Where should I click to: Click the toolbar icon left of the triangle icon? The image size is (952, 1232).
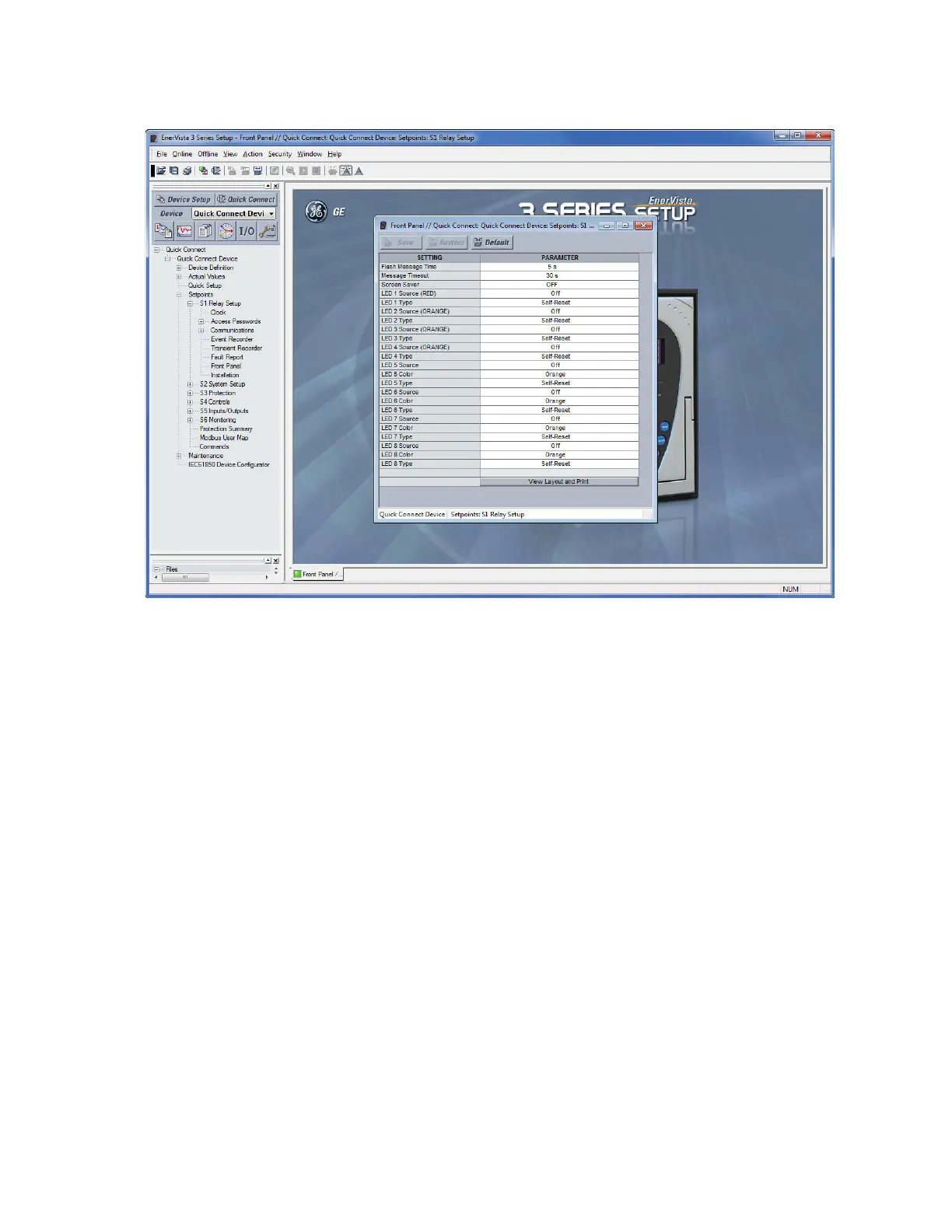point(346,170)
